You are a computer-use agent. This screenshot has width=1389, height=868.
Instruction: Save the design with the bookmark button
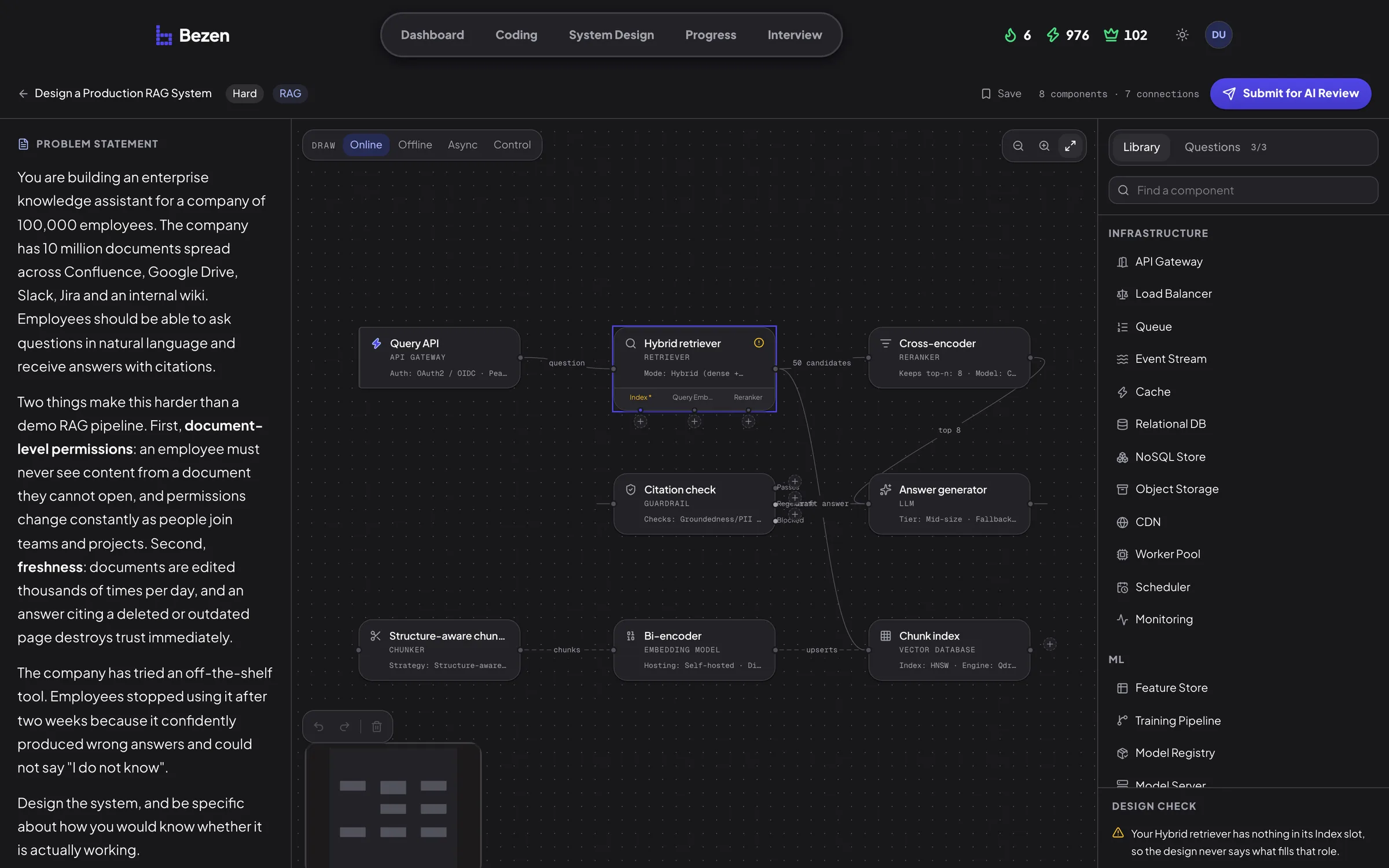(x=1001, y=94)
